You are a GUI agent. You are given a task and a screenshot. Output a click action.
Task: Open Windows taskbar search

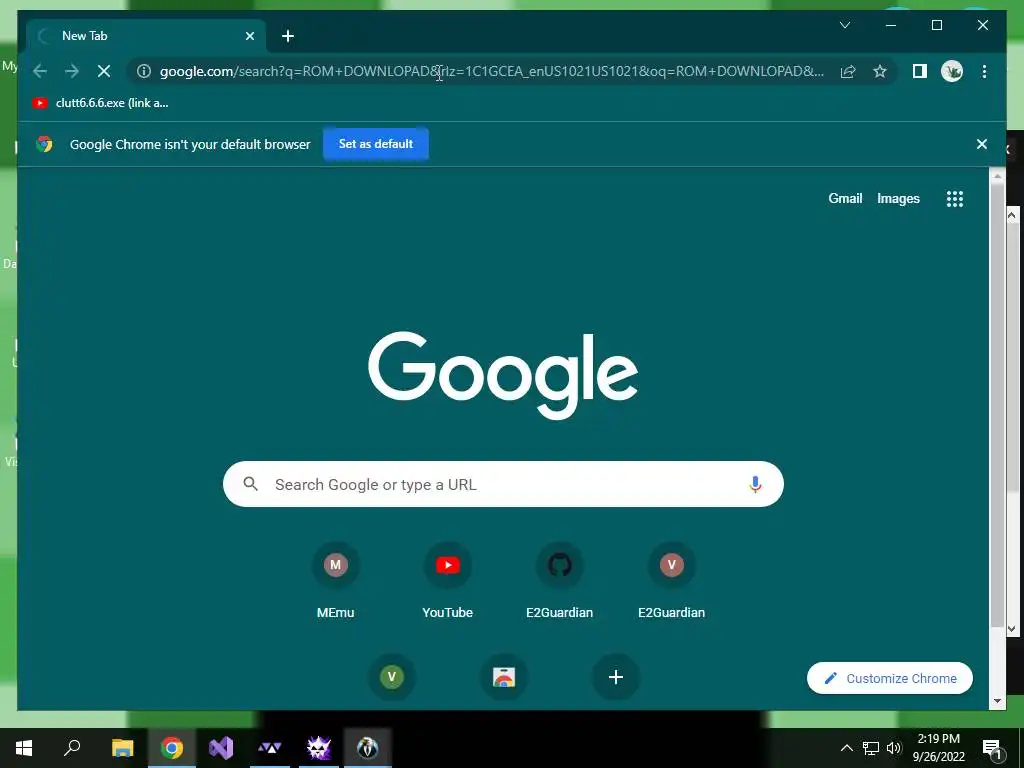(72, 748)
